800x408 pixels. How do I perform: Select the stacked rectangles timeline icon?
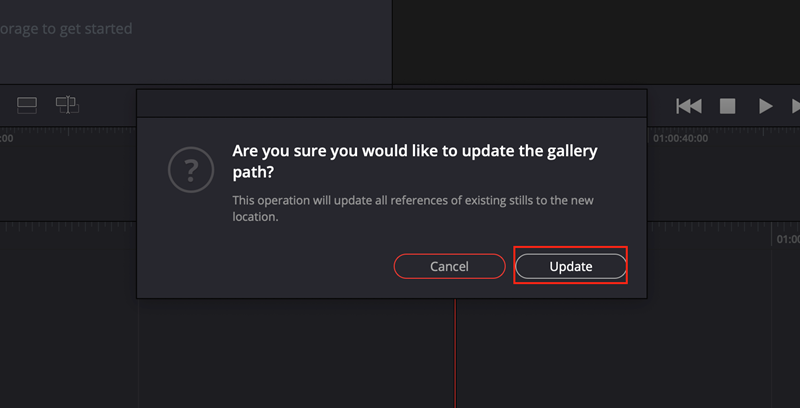[x=27, y=106]
